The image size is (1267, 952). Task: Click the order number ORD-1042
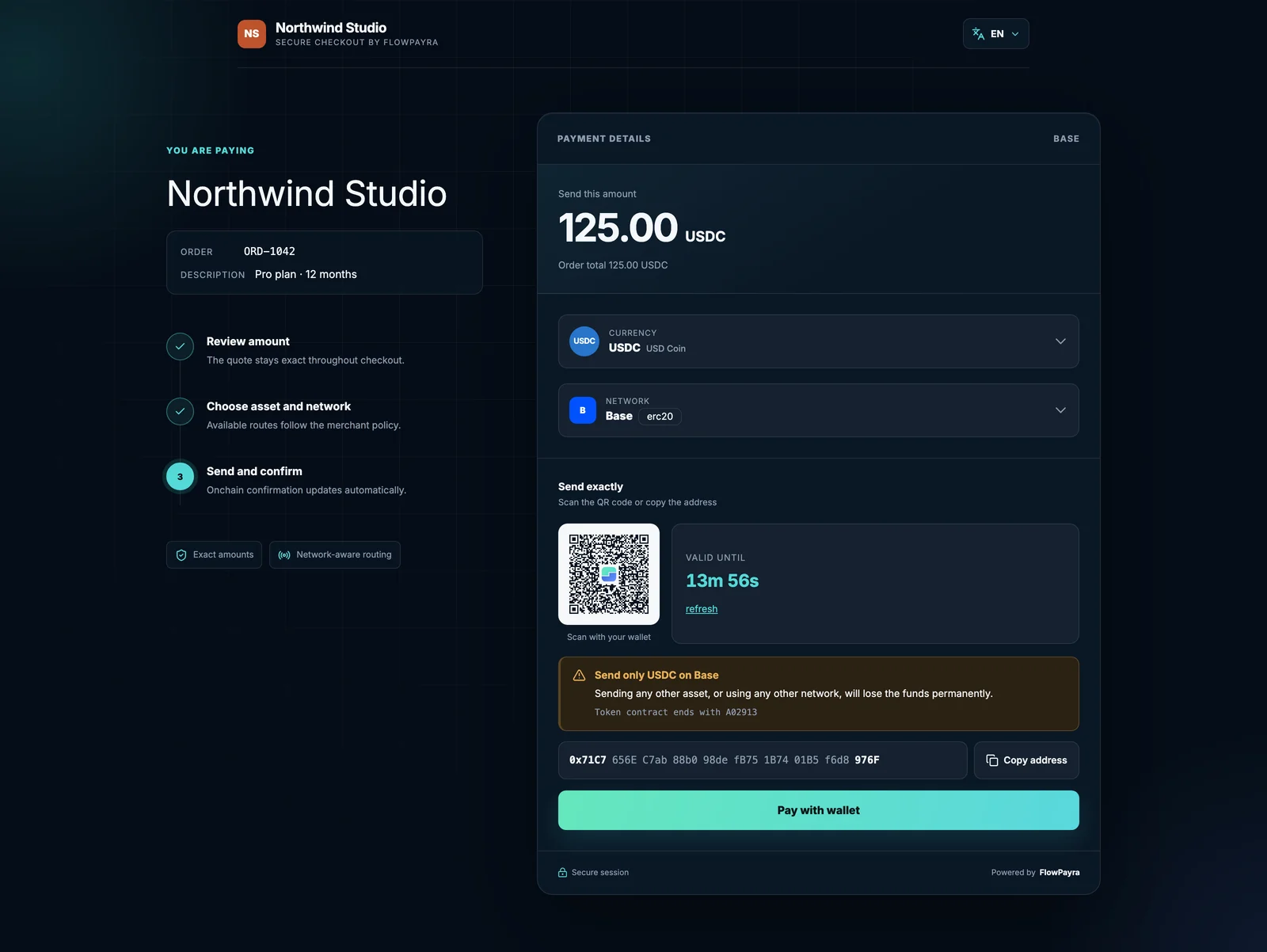click(x=269, y=251)
